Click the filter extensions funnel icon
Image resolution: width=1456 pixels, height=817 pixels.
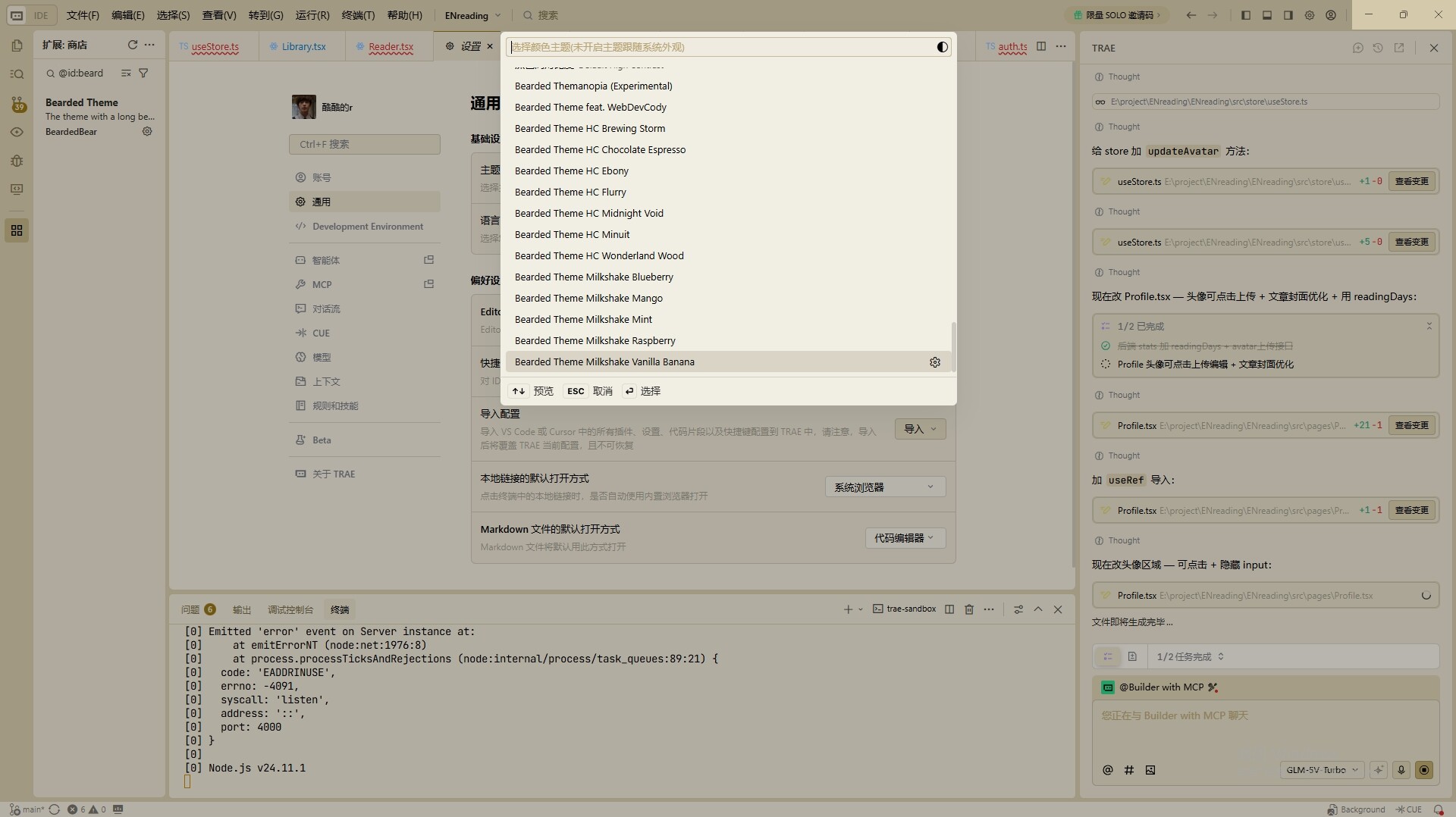click(x=143, y=74)
